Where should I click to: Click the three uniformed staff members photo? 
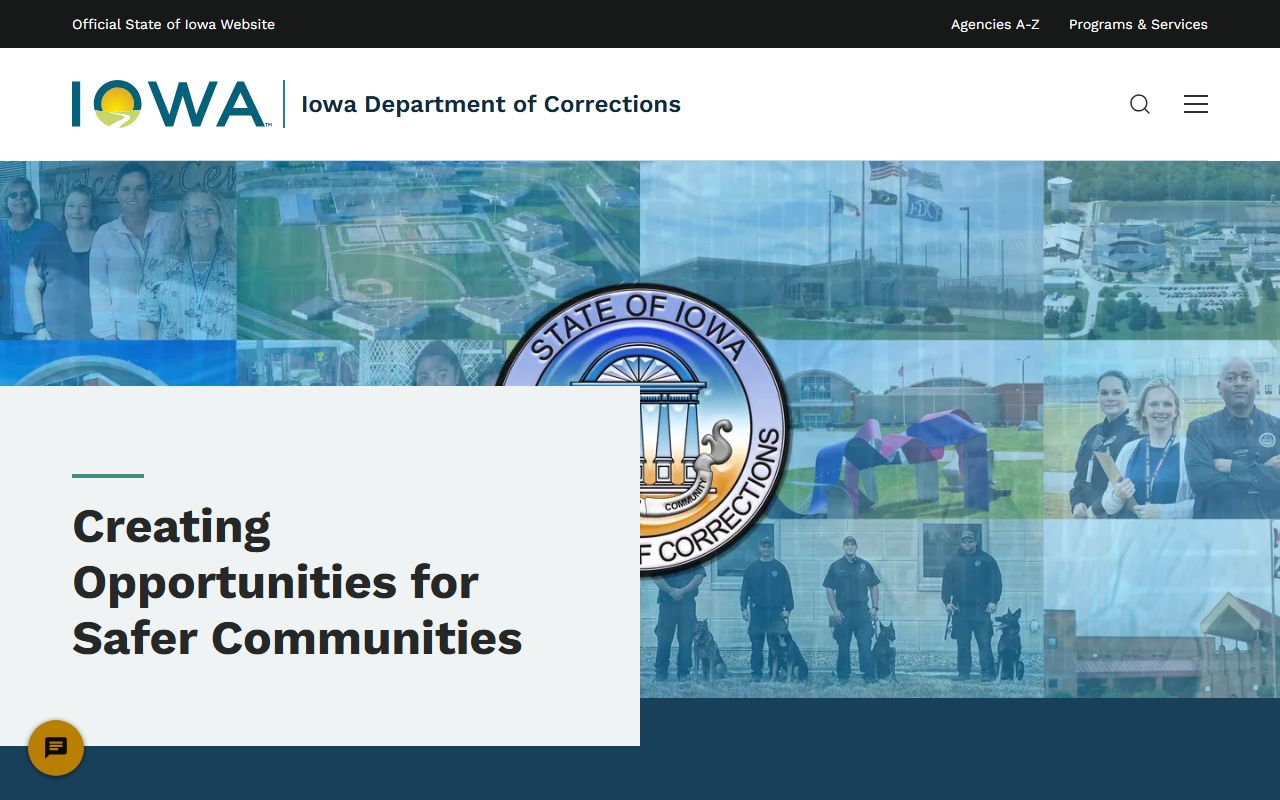1162,430
